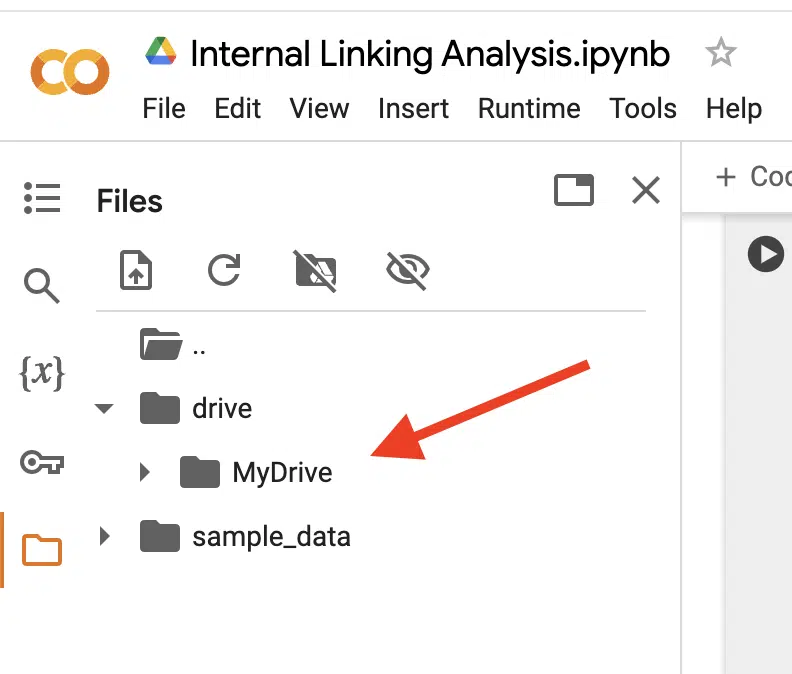Open the Runtime menu
Screen dimensions: 792x674
click(529, 108)
